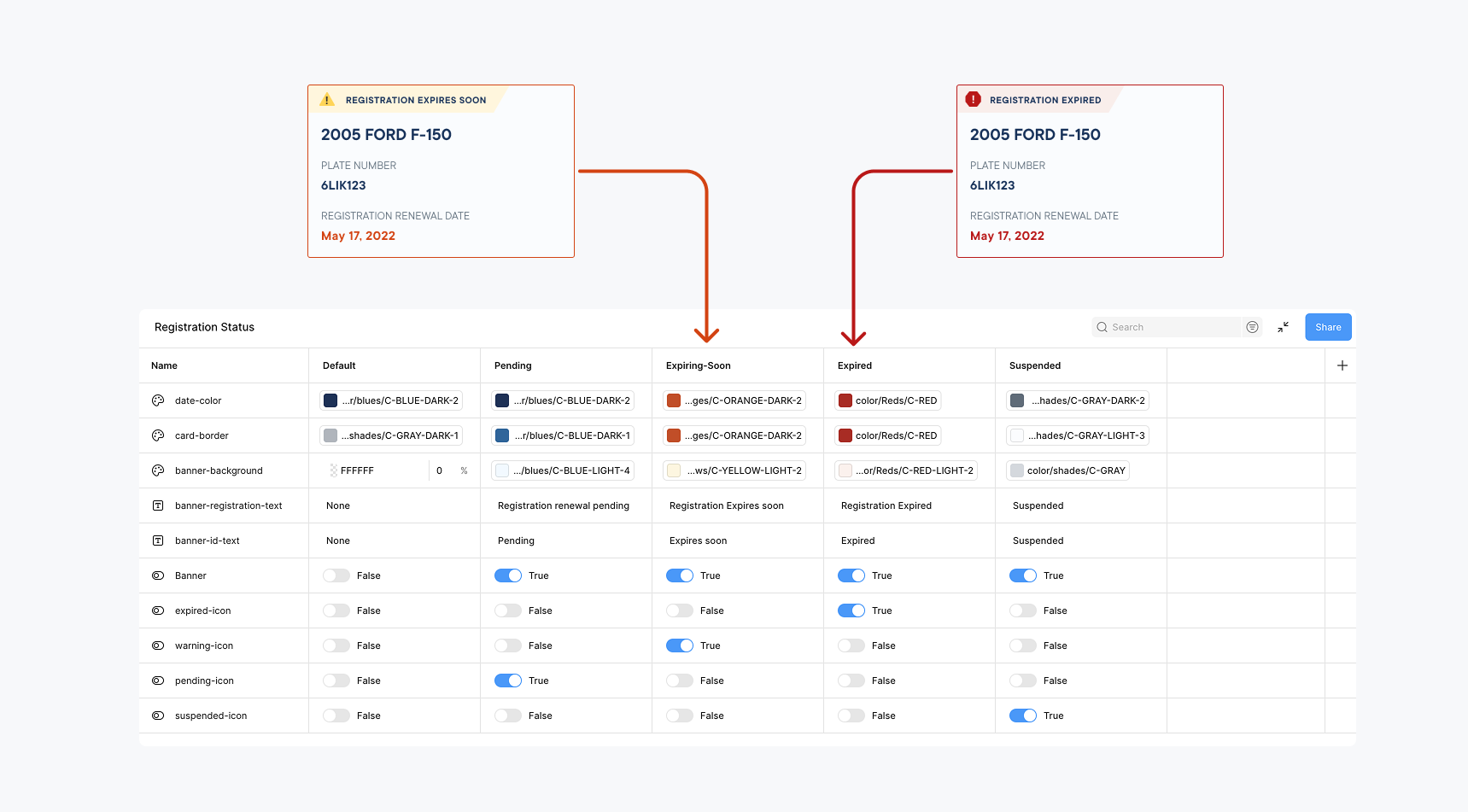Viewport: 1468px width, 812px height.
Task: Click the Share button
Action: click(1328, 327)
